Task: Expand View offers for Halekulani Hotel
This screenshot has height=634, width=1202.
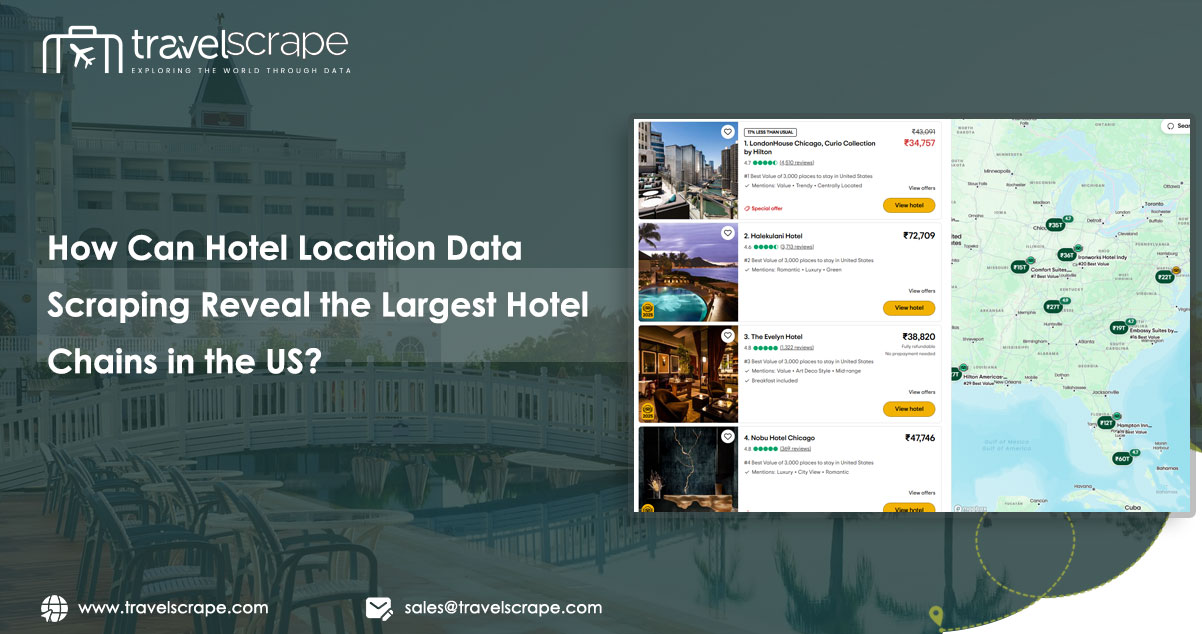Action: click(x=921, y=291)
